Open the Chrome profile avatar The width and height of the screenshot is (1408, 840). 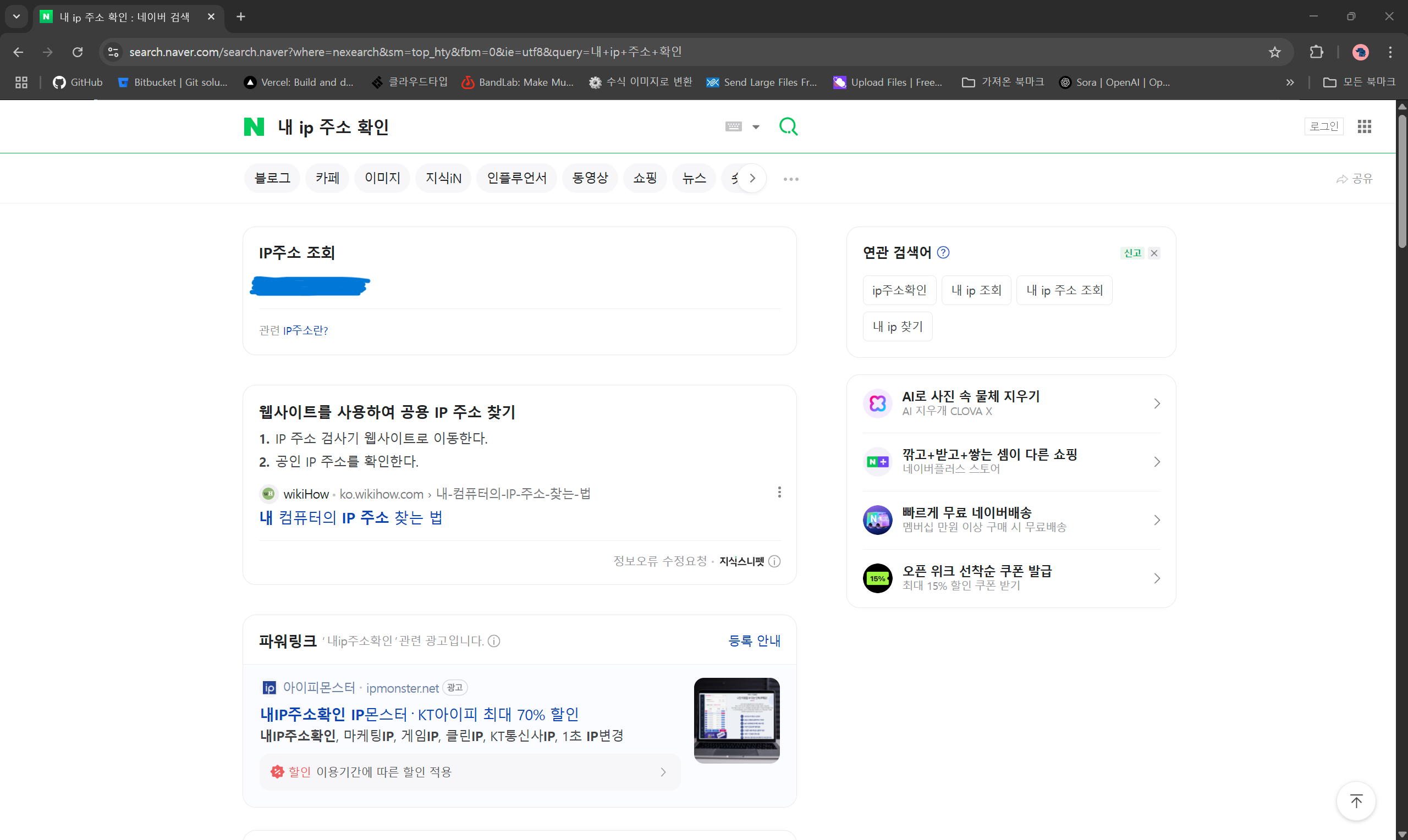(1361, 52)
